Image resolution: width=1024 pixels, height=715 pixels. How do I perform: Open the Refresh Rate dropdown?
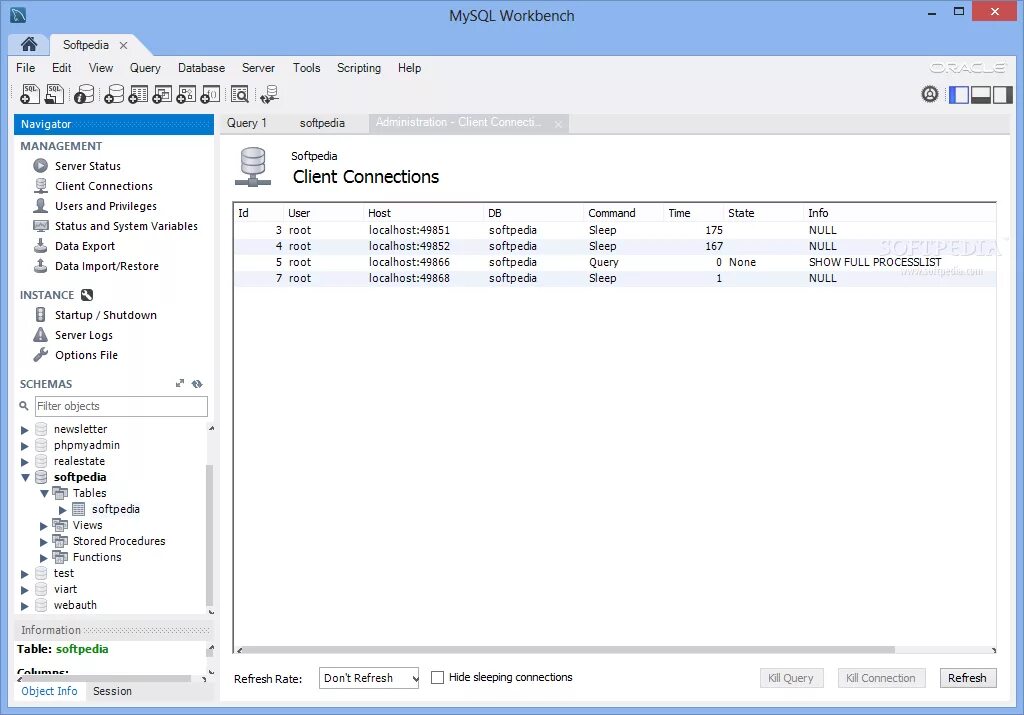tap(369, 678)
